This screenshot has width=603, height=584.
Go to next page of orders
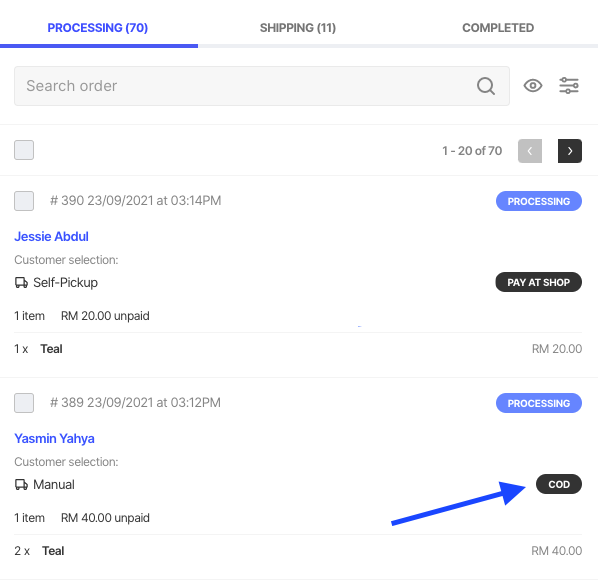(x=570, y=151)
